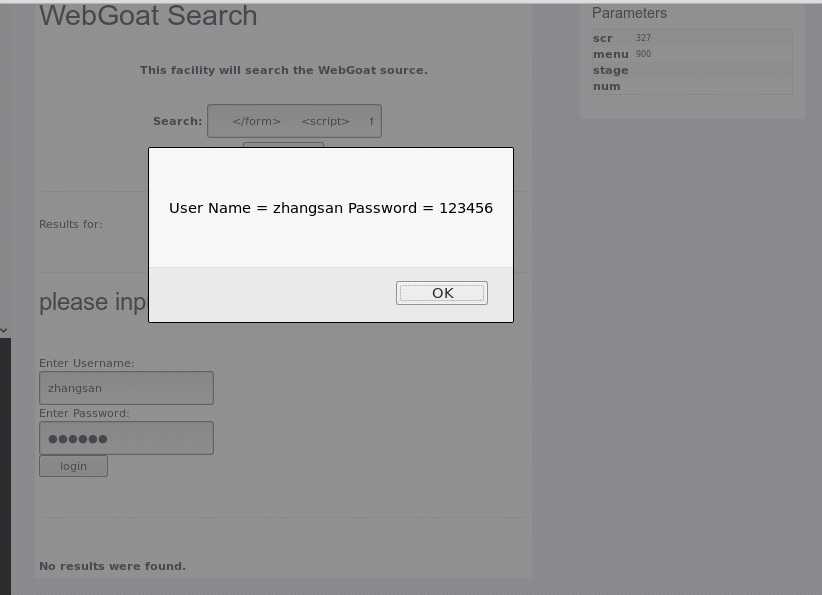Click the alert message showing User Name and Password
The height and width of the screenshot is (595, 822).
pos(331,208)
